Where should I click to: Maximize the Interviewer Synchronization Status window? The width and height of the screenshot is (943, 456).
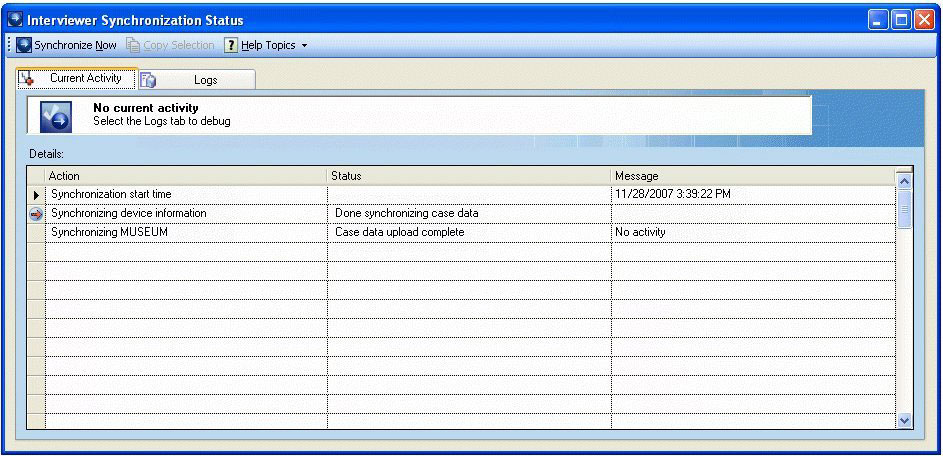click(902, 20)
